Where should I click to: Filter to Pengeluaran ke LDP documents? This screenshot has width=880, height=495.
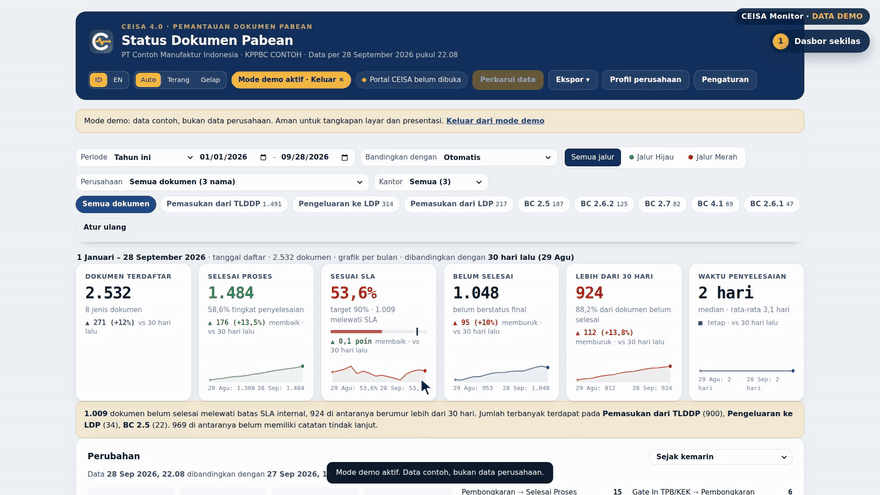click(346, 204)
